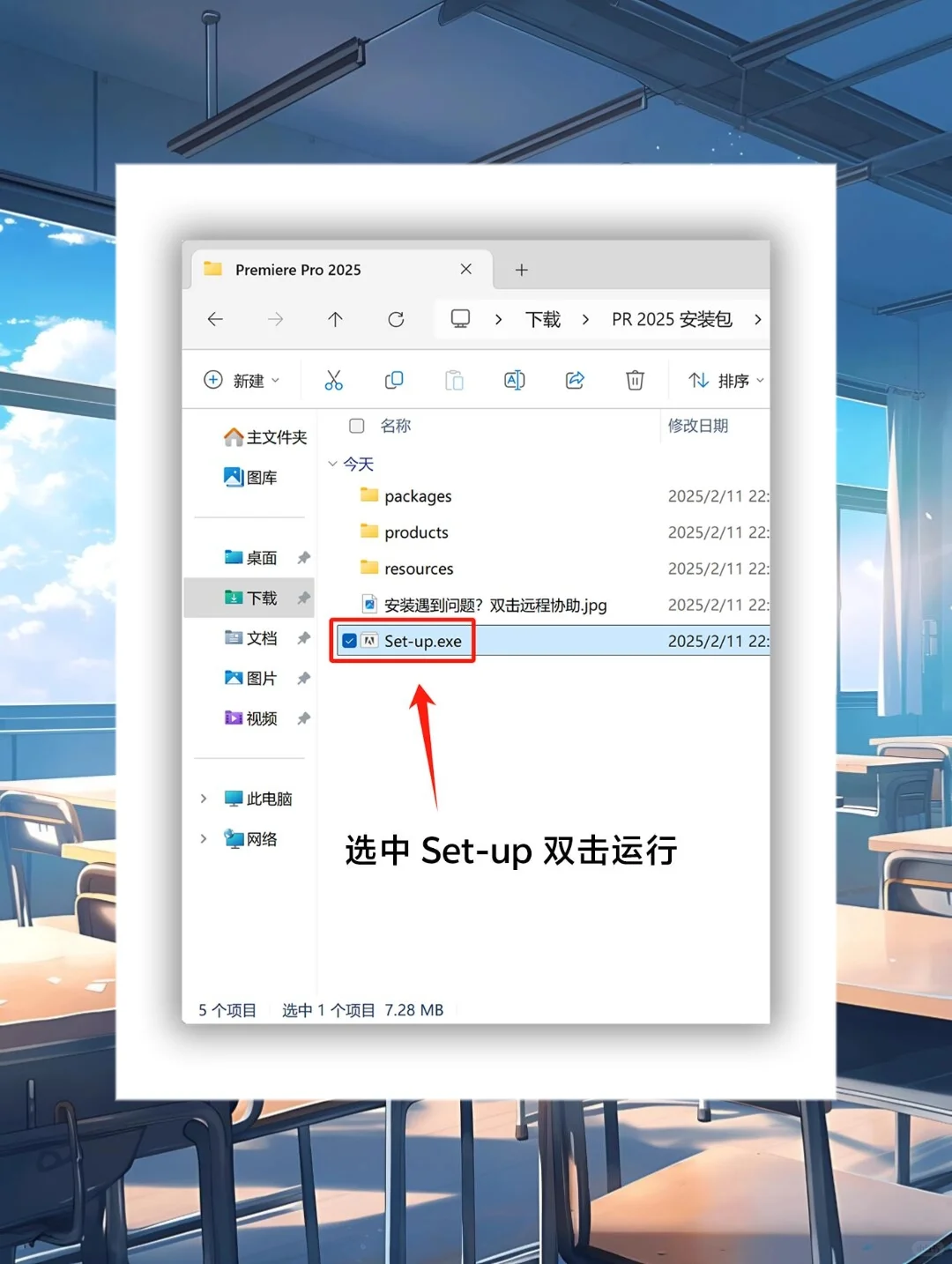Viewport: 952px width, 1264px height.
Task: Open 视频 in sidebar
Action: [251, 718]
